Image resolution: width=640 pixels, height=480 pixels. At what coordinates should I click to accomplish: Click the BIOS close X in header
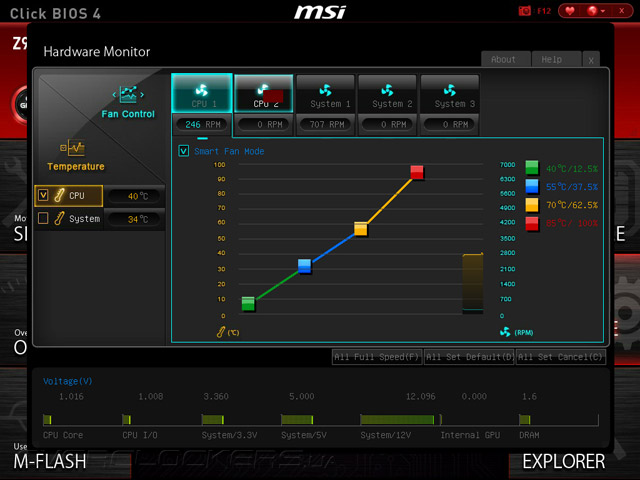pyautogui.click(x=621, y=11)
